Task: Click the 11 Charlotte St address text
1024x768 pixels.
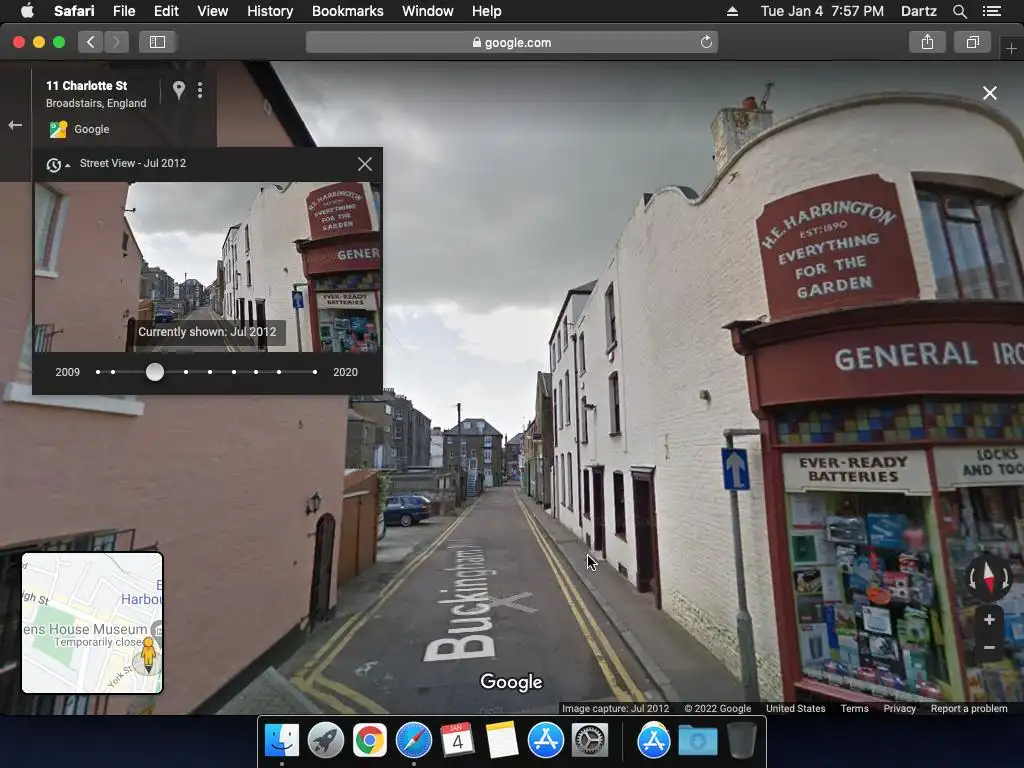Action: [86, 86]
